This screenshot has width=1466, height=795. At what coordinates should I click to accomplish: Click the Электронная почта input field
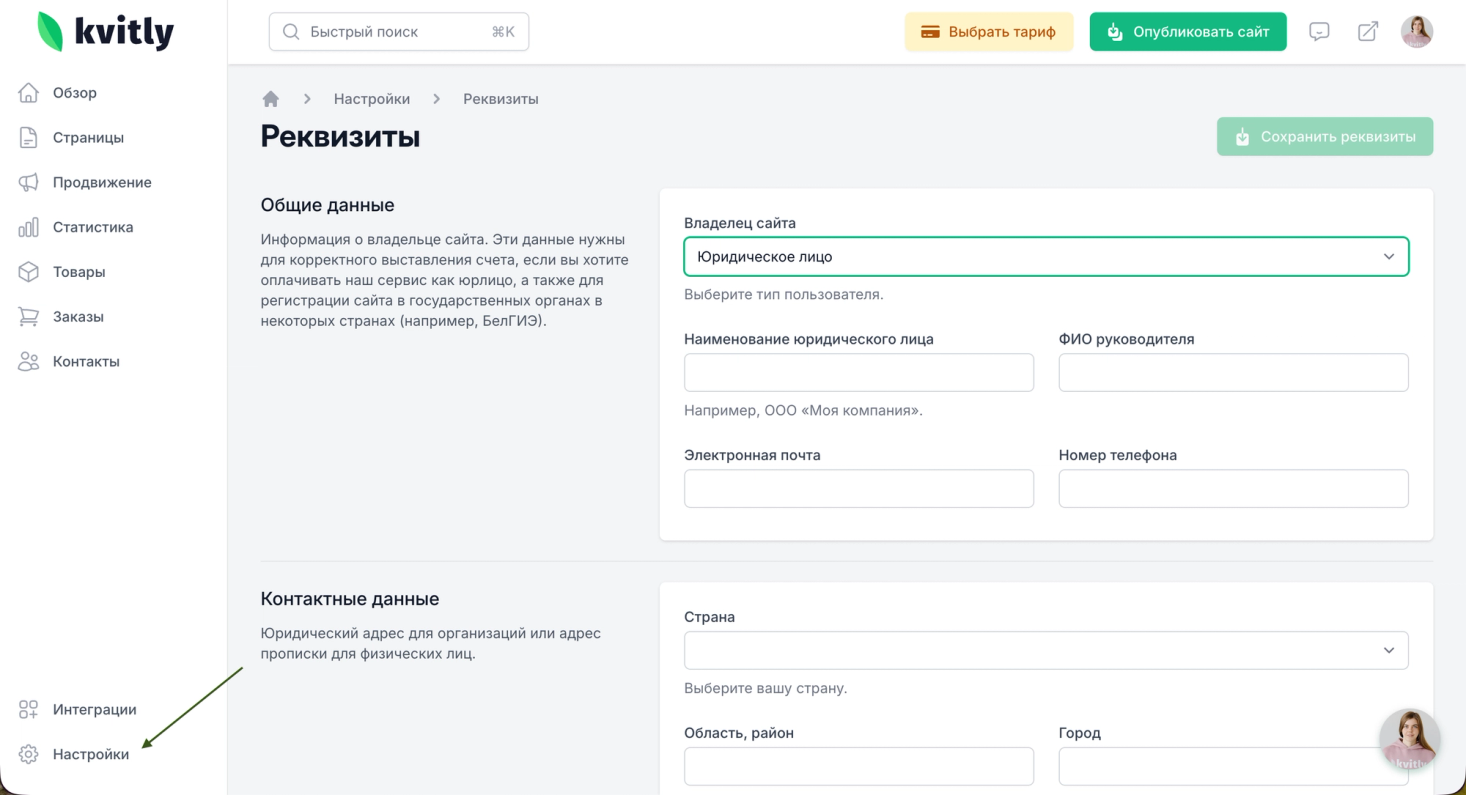point(859,489)
